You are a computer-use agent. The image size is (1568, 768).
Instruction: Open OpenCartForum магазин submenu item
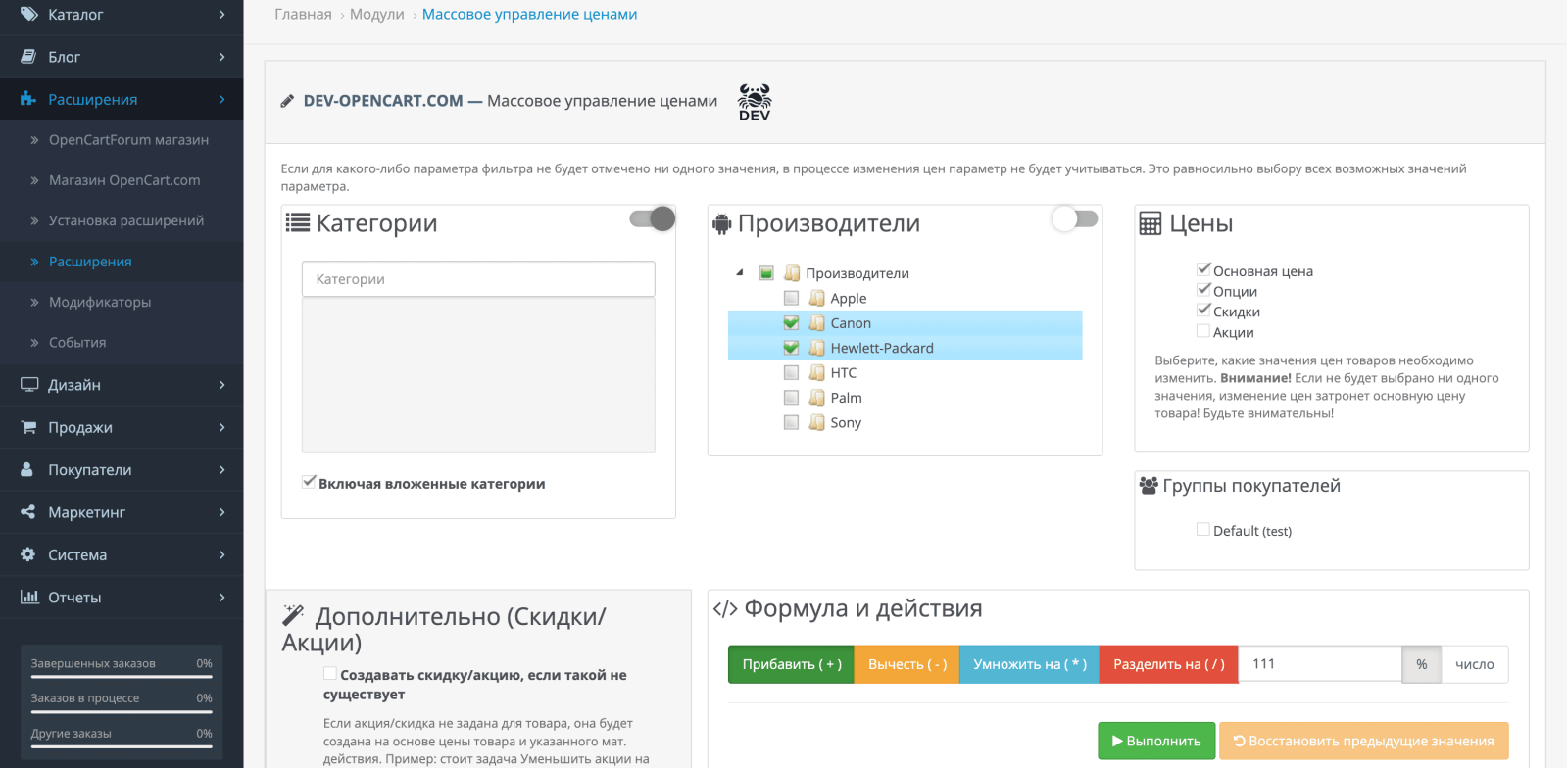(x=122, y=140)
